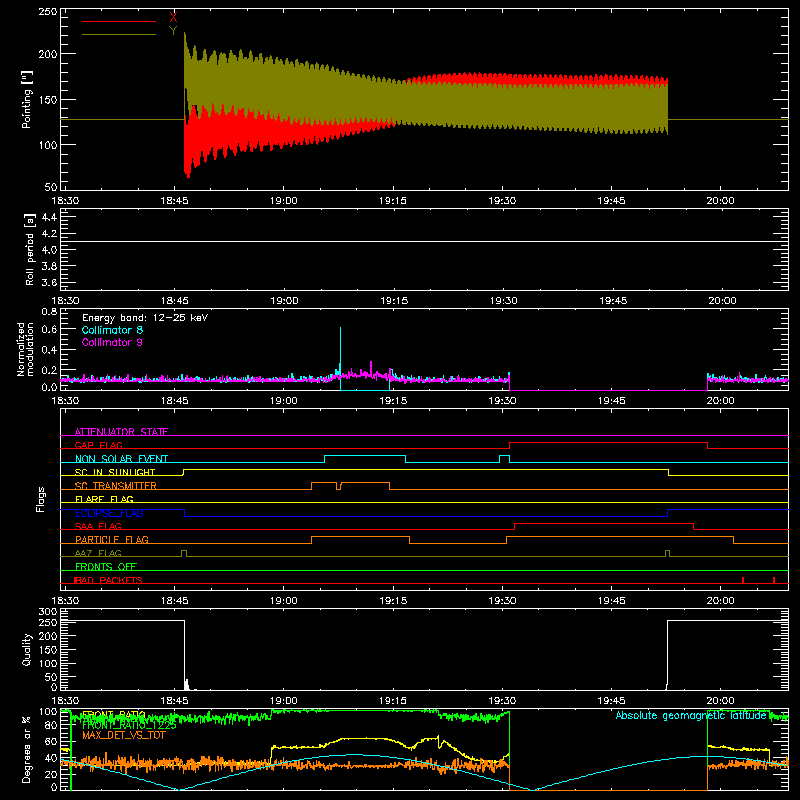800x800 pixels.
Task: Click the 'Collimator 9' legend label
Action: pyautogui.click(x=112, y=342)
